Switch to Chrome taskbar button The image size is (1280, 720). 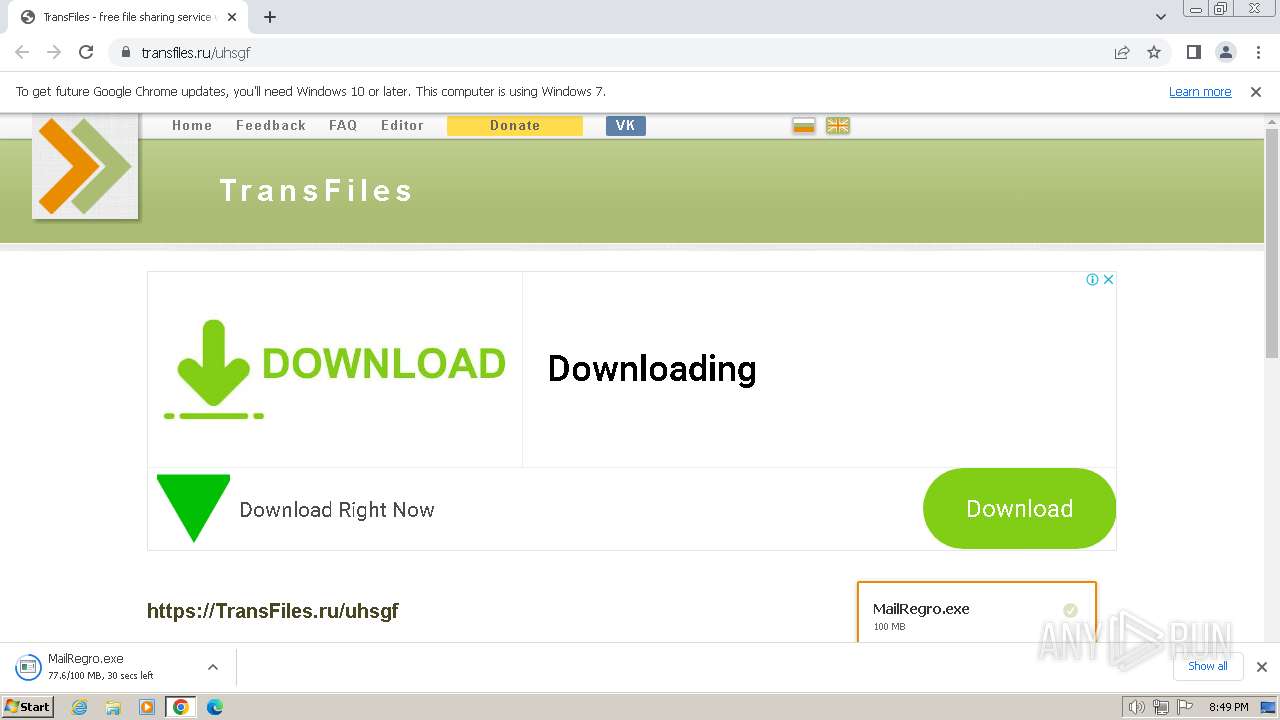pos(181,707)
